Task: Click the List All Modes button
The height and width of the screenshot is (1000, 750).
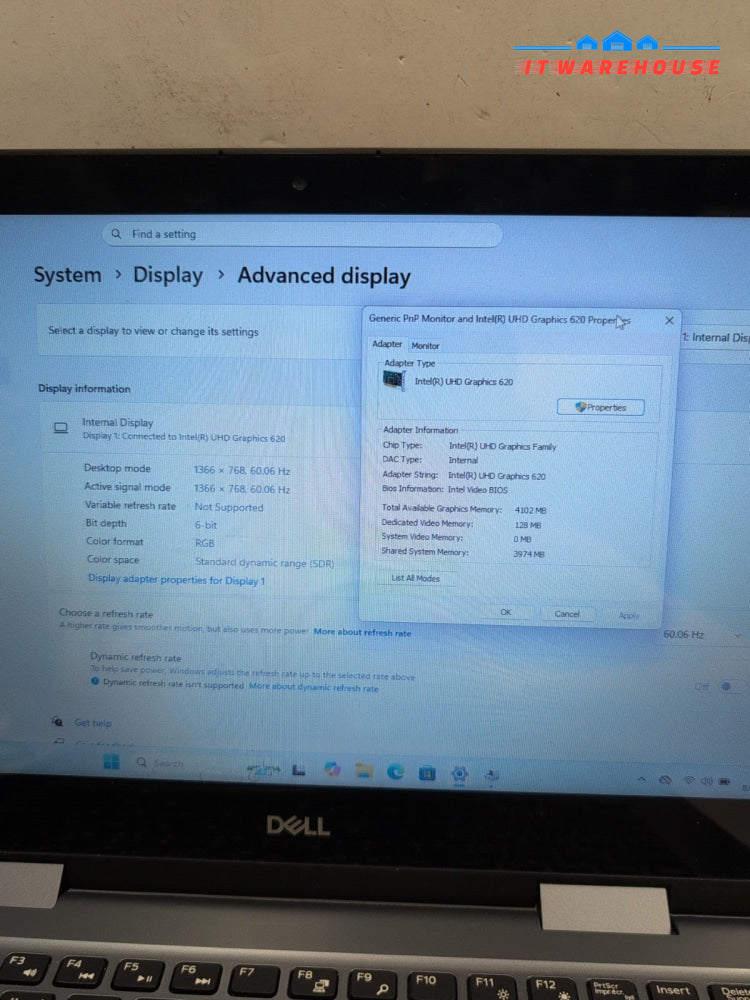Action: [415, 578]
